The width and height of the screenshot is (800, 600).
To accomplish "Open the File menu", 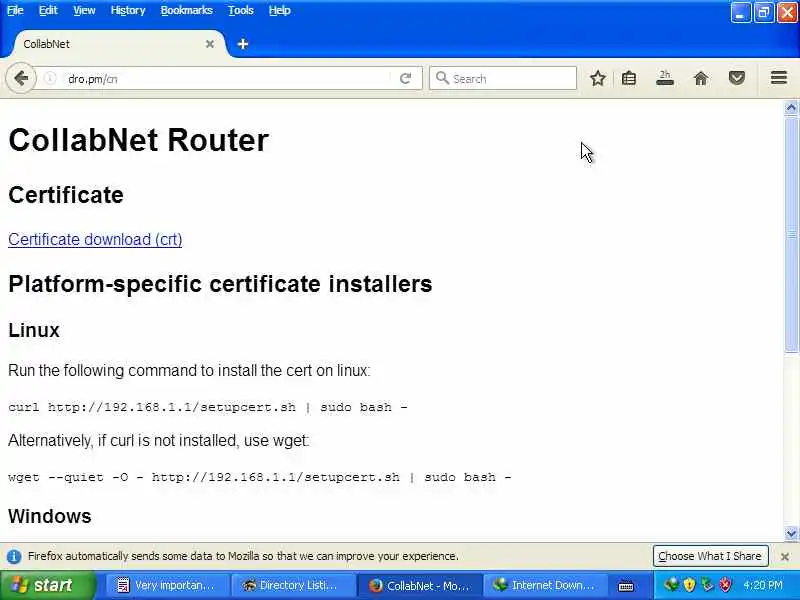I will [15, 10].
